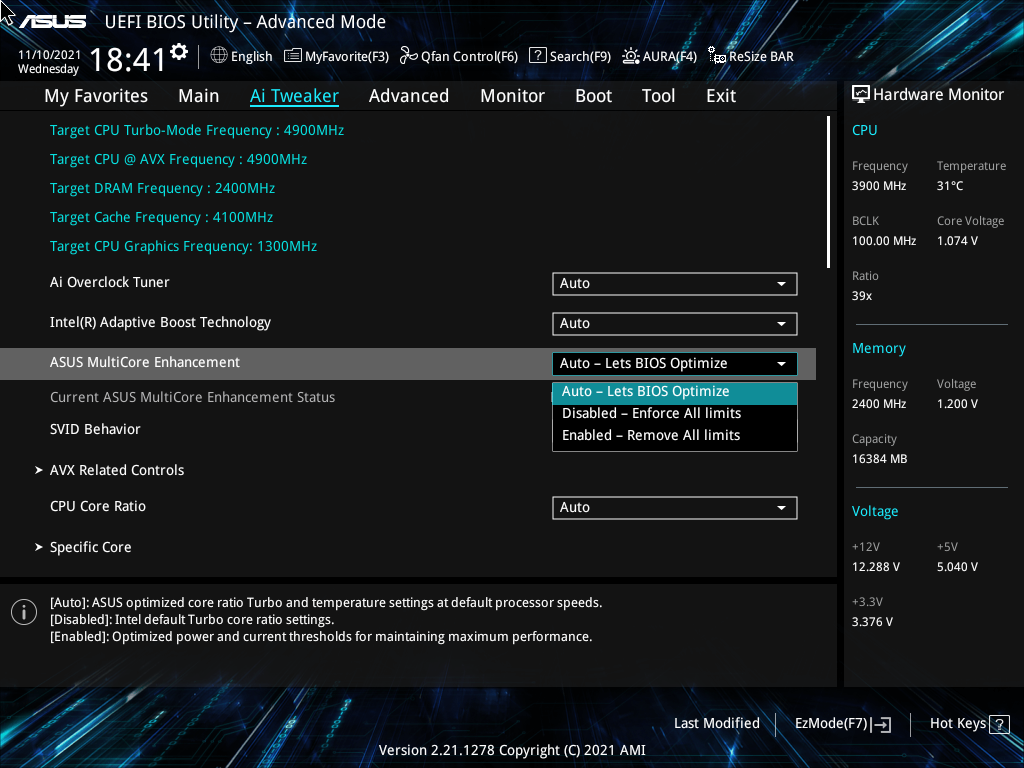Screen dimensions: 1024x768
Task: Click CPU heading in Hardware Monitor
Action: tap(865, 131)
